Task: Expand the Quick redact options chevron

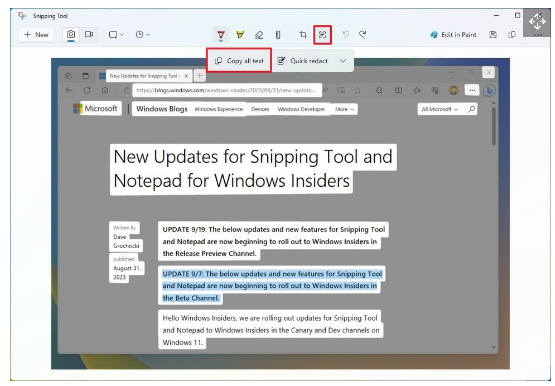Action: pyautogui.click(x=343, y=61)
